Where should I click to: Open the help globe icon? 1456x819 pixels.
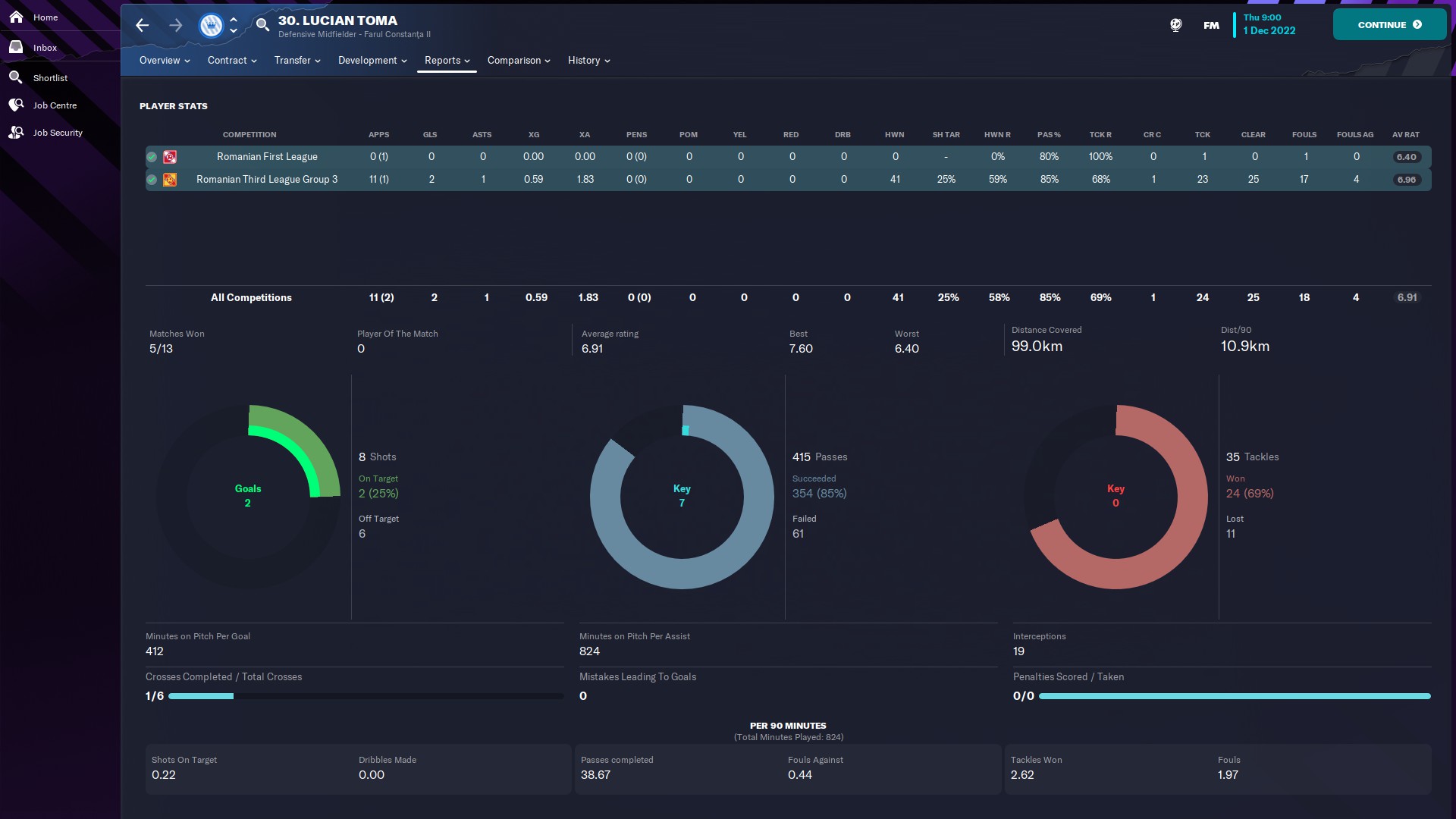click(x=1175, y=25)
